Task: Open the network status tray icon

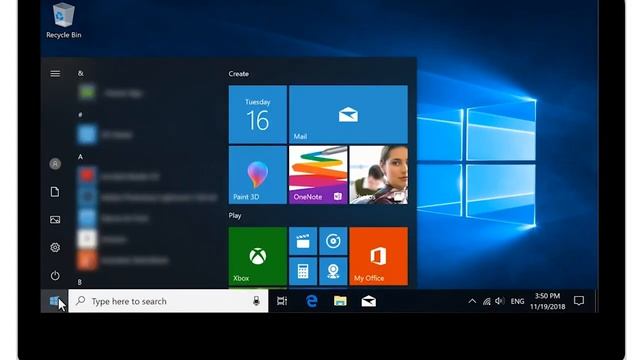Action: (487, 302)
